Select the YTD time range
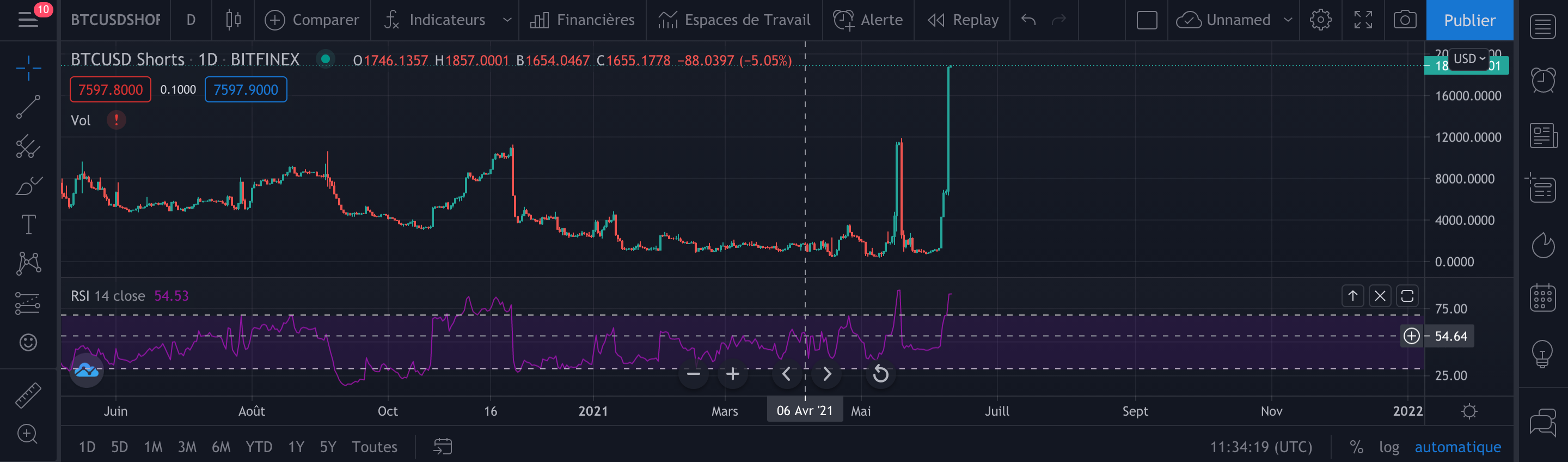This screenshot has height=462, width=1568. [259, 447]
